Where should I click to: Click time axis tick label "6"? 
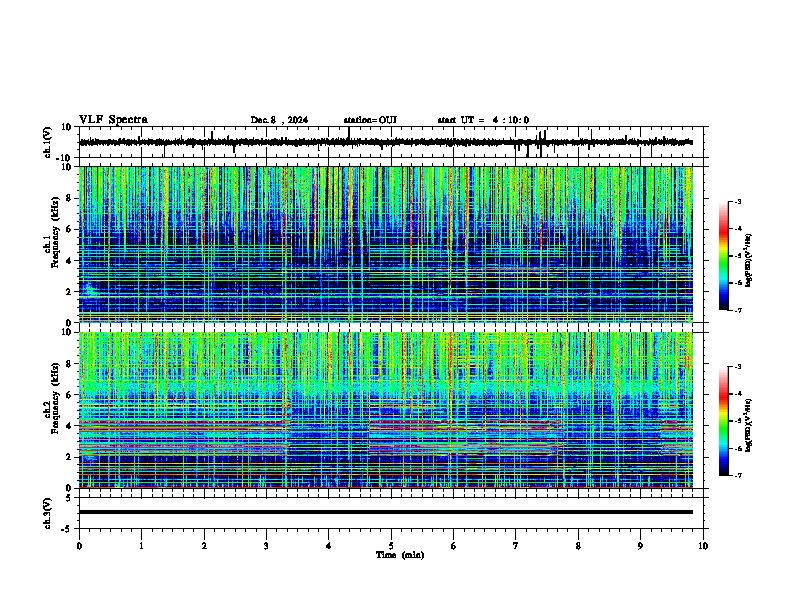pos(454,546)
